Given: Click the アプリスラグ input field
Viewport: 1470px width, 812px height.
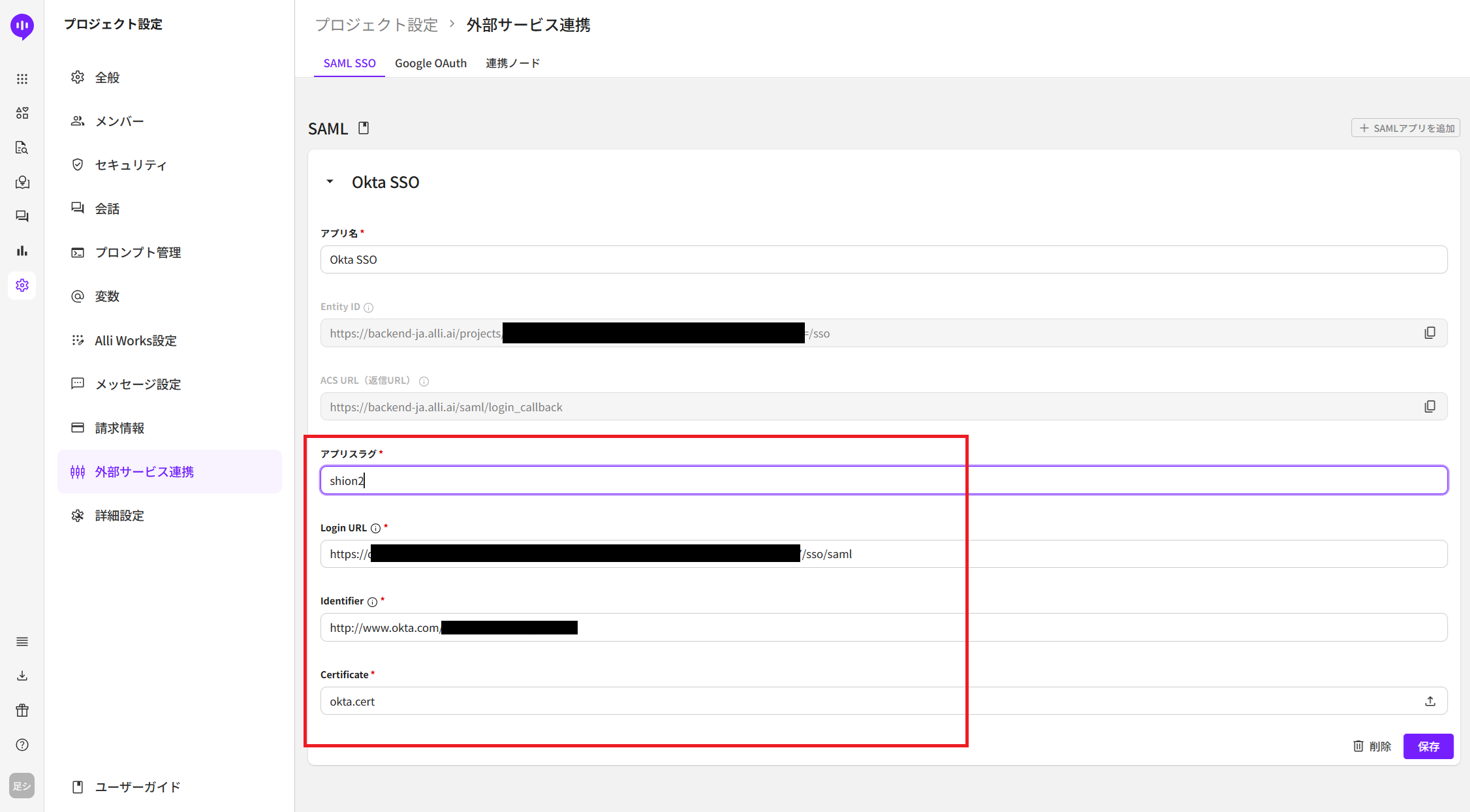Looking at the screenshot, I should click(883, 480).
